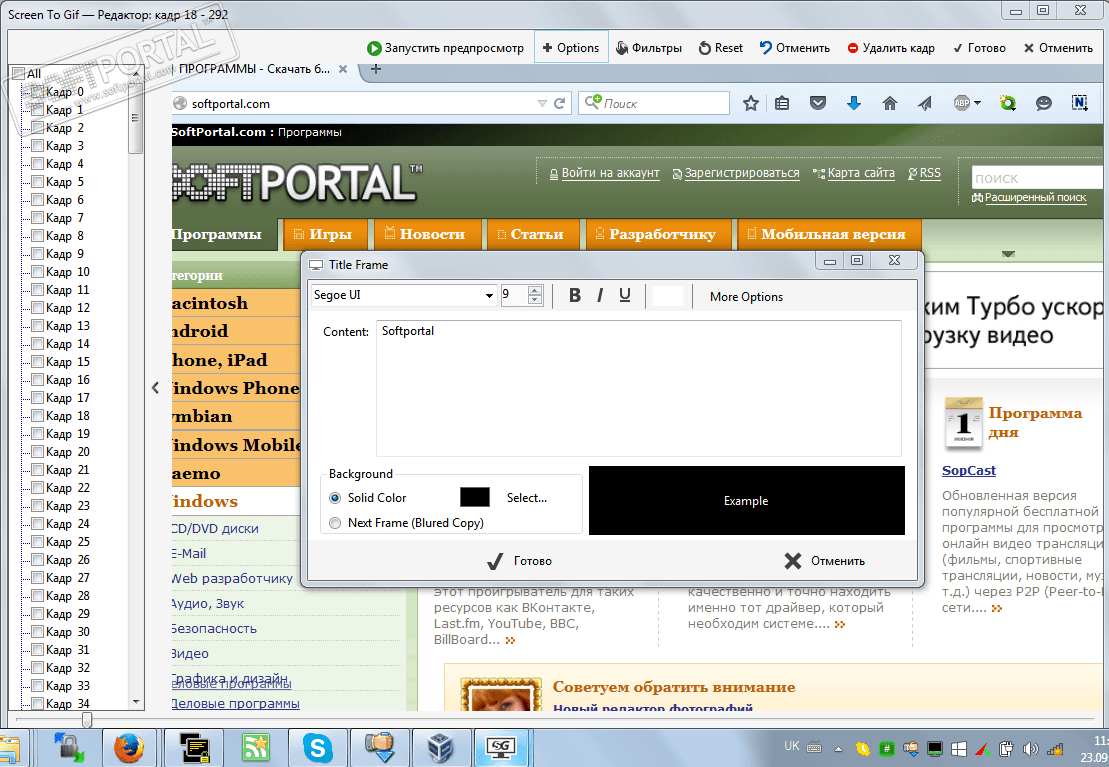Check the Кадр 33 checkbox
The image size is (1109, 767).
37,686
